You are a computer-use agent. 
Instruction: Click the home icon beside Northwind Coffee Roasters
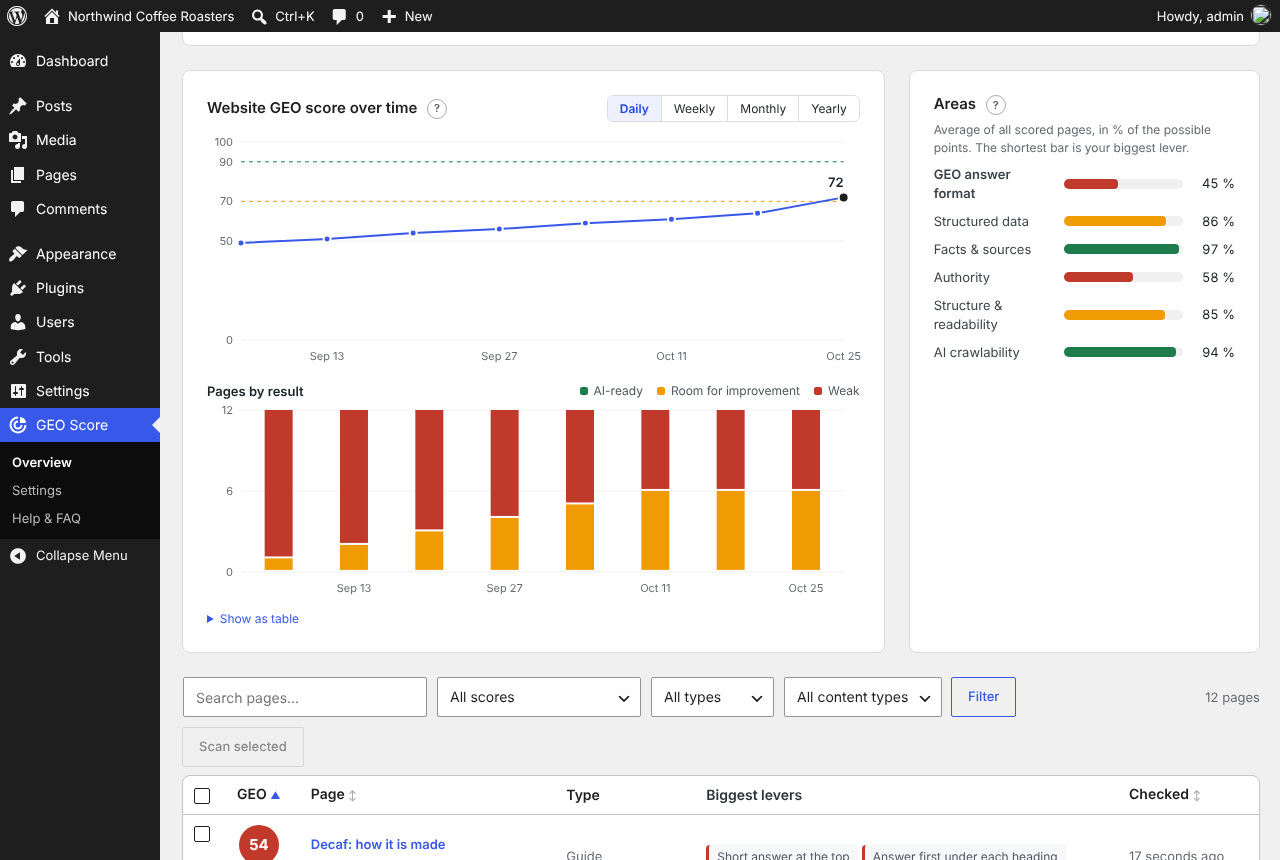click(x=52, y=16)
